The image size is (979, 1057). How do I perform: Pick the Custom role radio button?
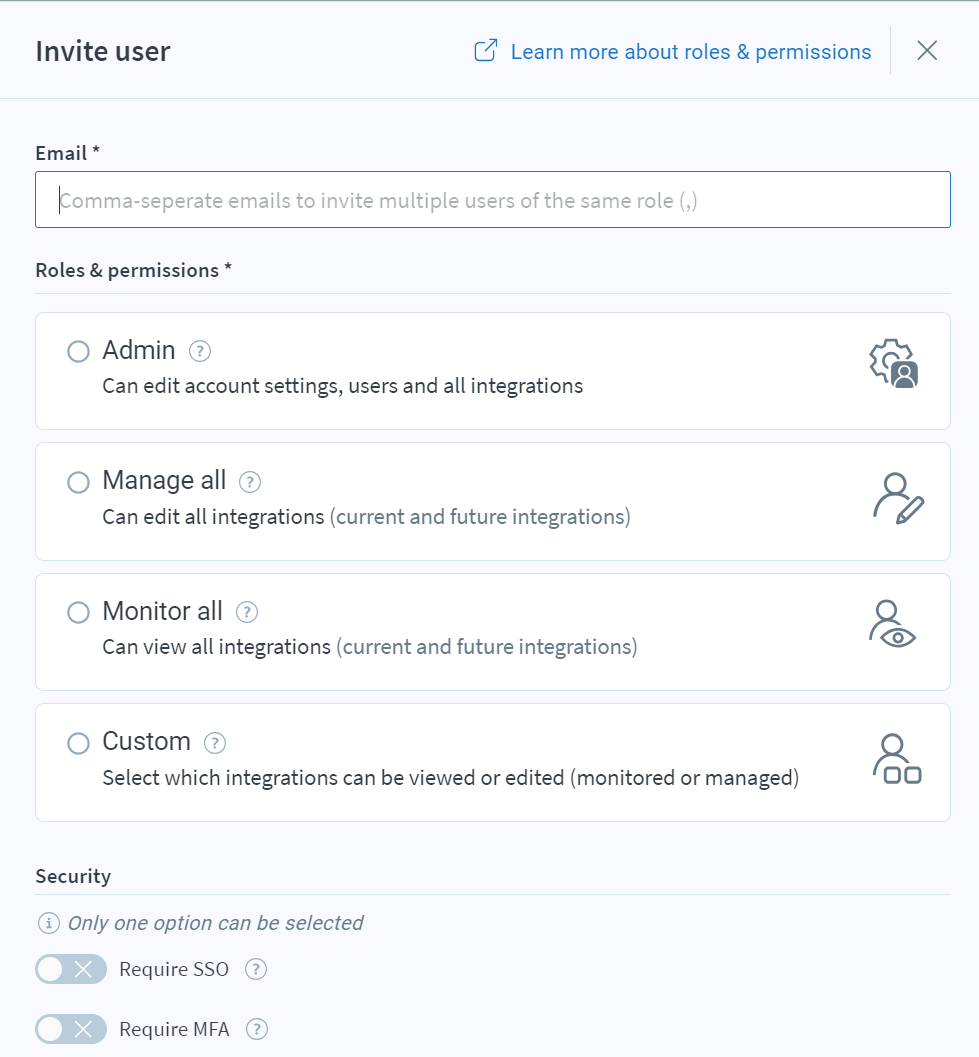tap(78, 743)
